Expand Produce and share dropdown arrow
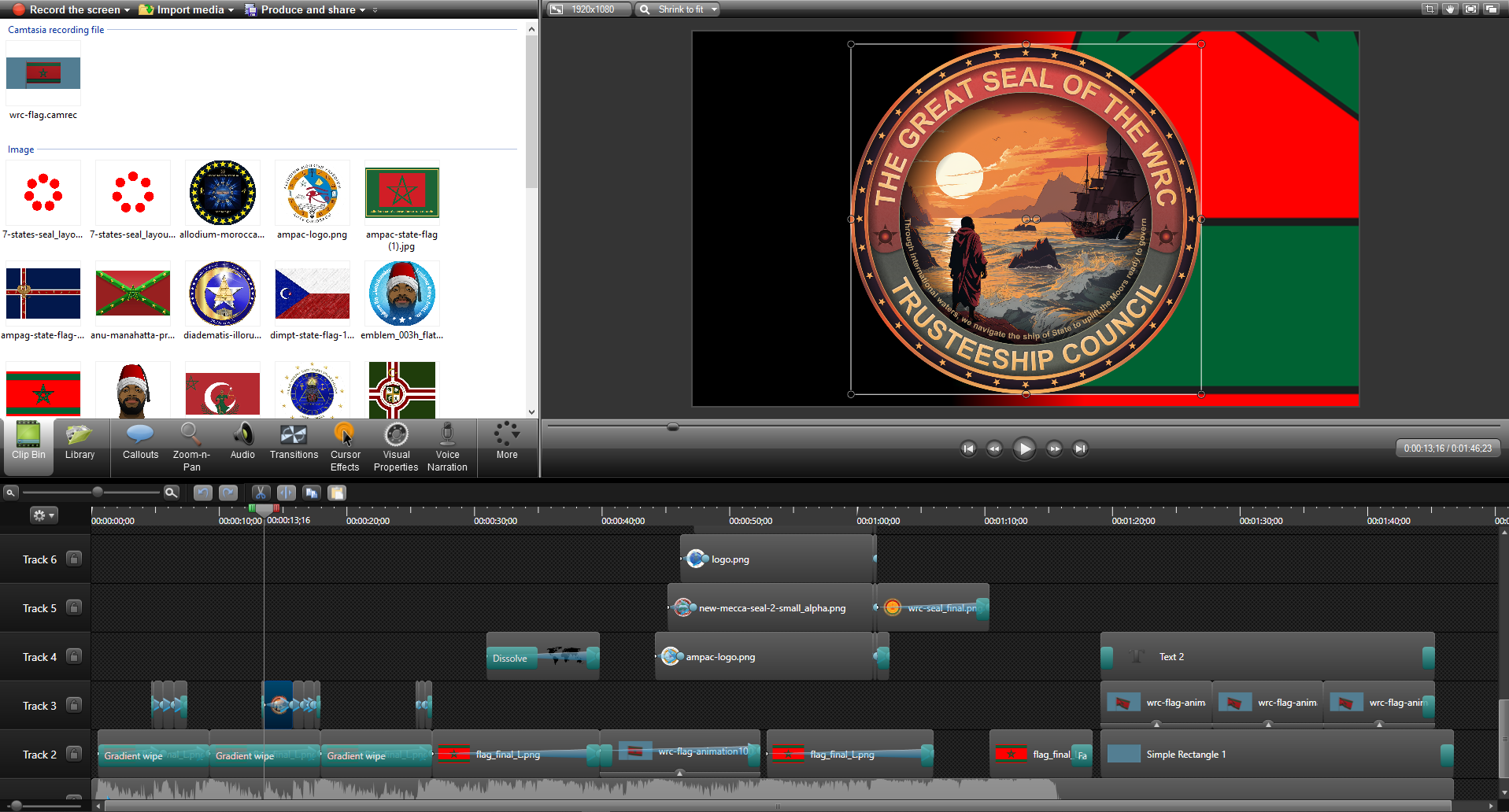Image resolution: width=1509 pixels, height=812 pixels. click(362, 10)
